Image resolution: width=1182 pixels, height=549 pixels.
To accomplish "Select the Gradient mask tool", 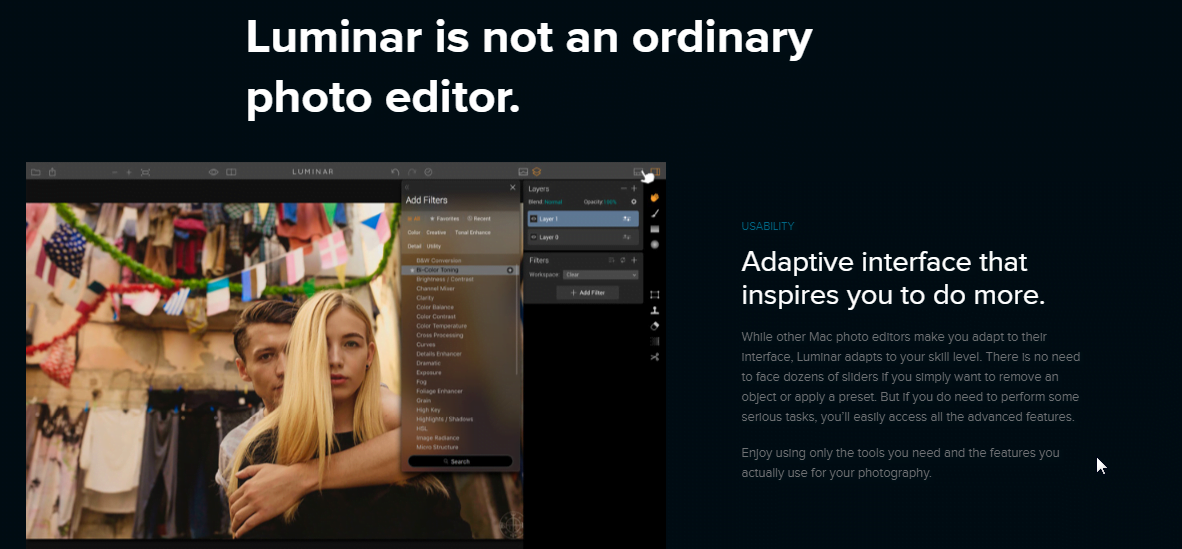I will point(654,229).
